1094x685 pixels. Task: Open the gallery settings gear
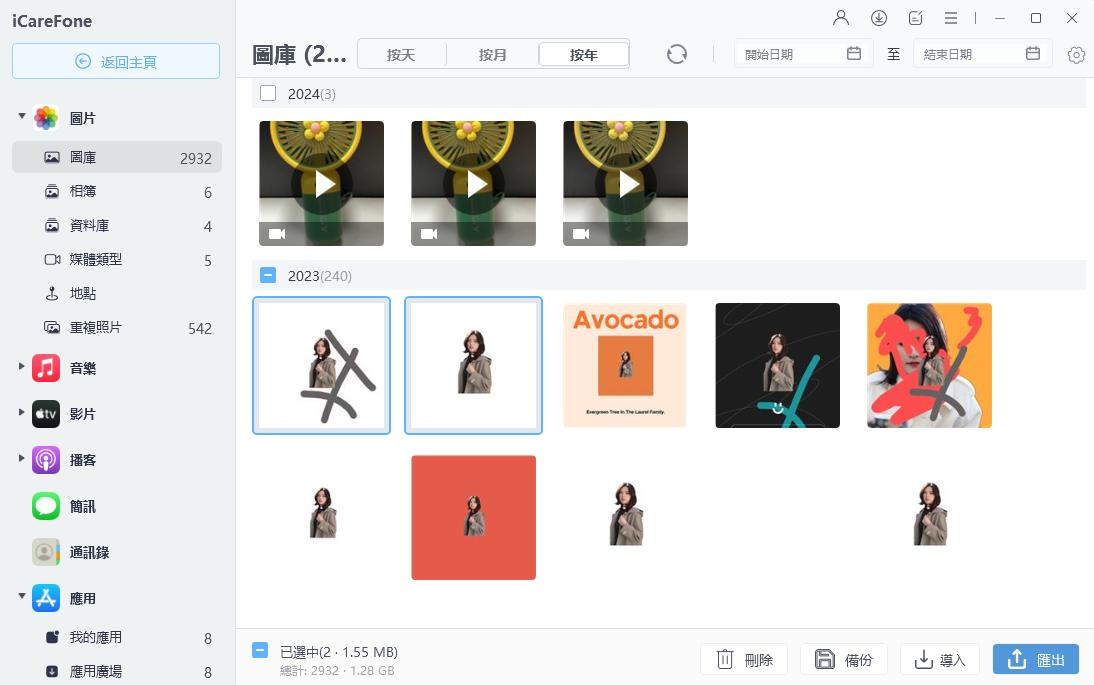coord(1076,54)
